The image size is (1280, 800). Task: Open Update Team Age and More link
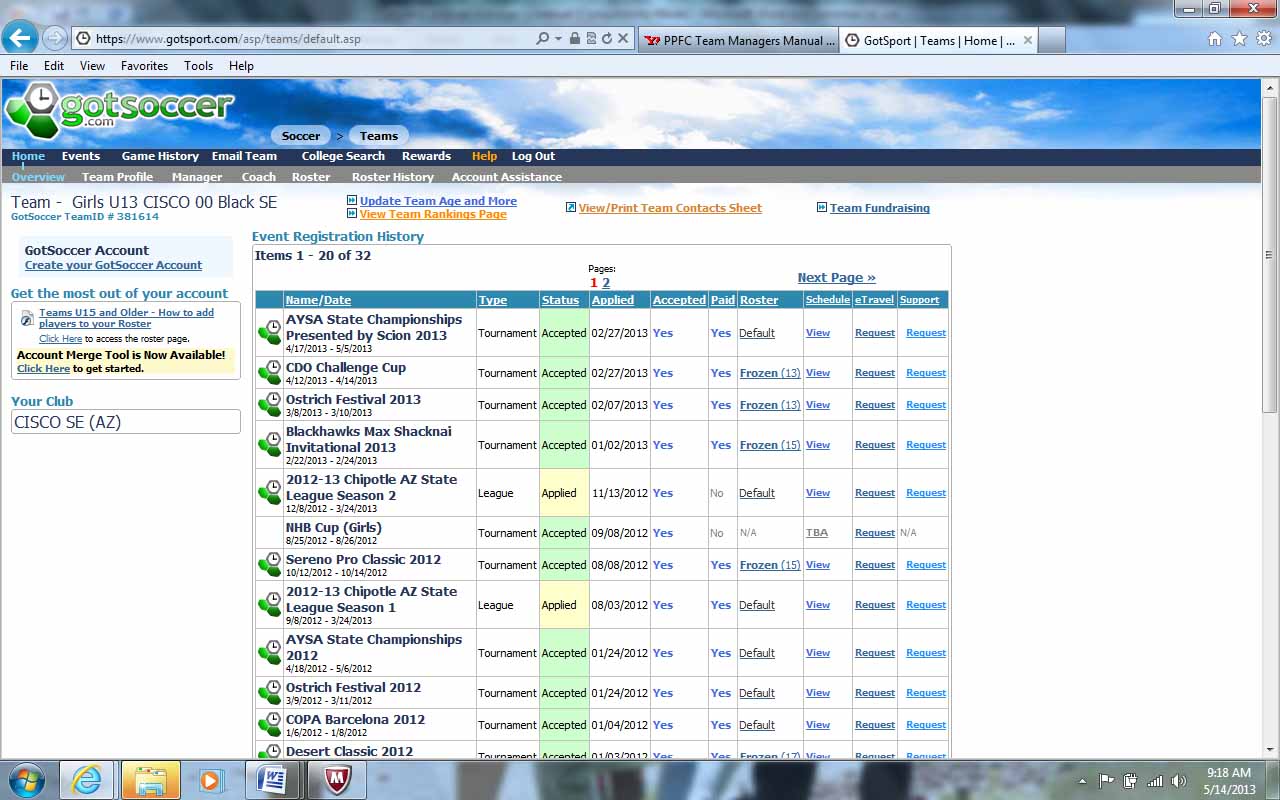pos(438,201)
